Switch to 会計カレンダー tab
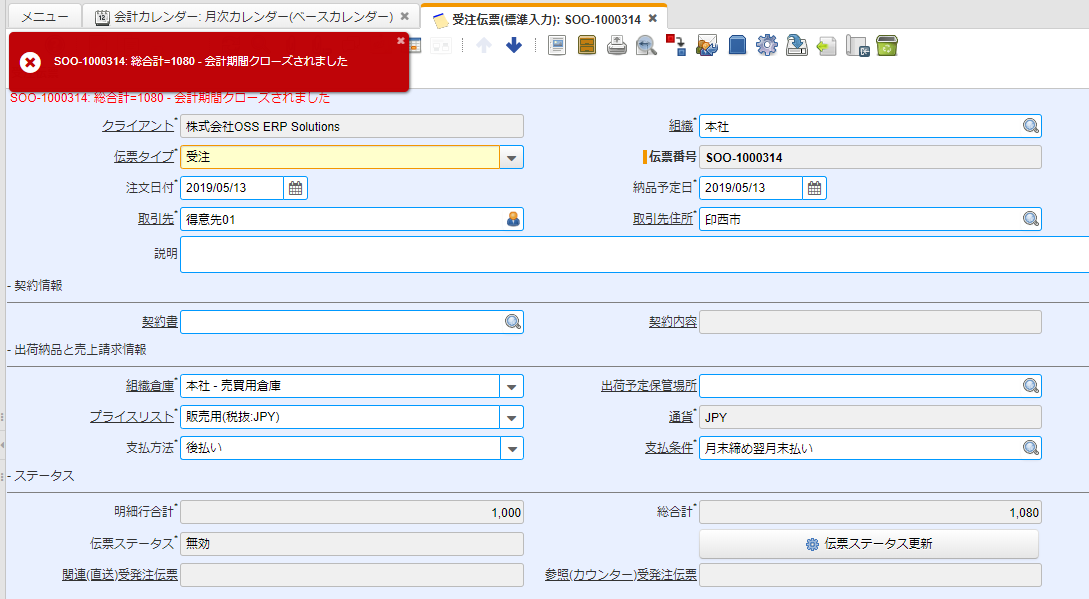 pyautogui.click(x=251, y=17)
